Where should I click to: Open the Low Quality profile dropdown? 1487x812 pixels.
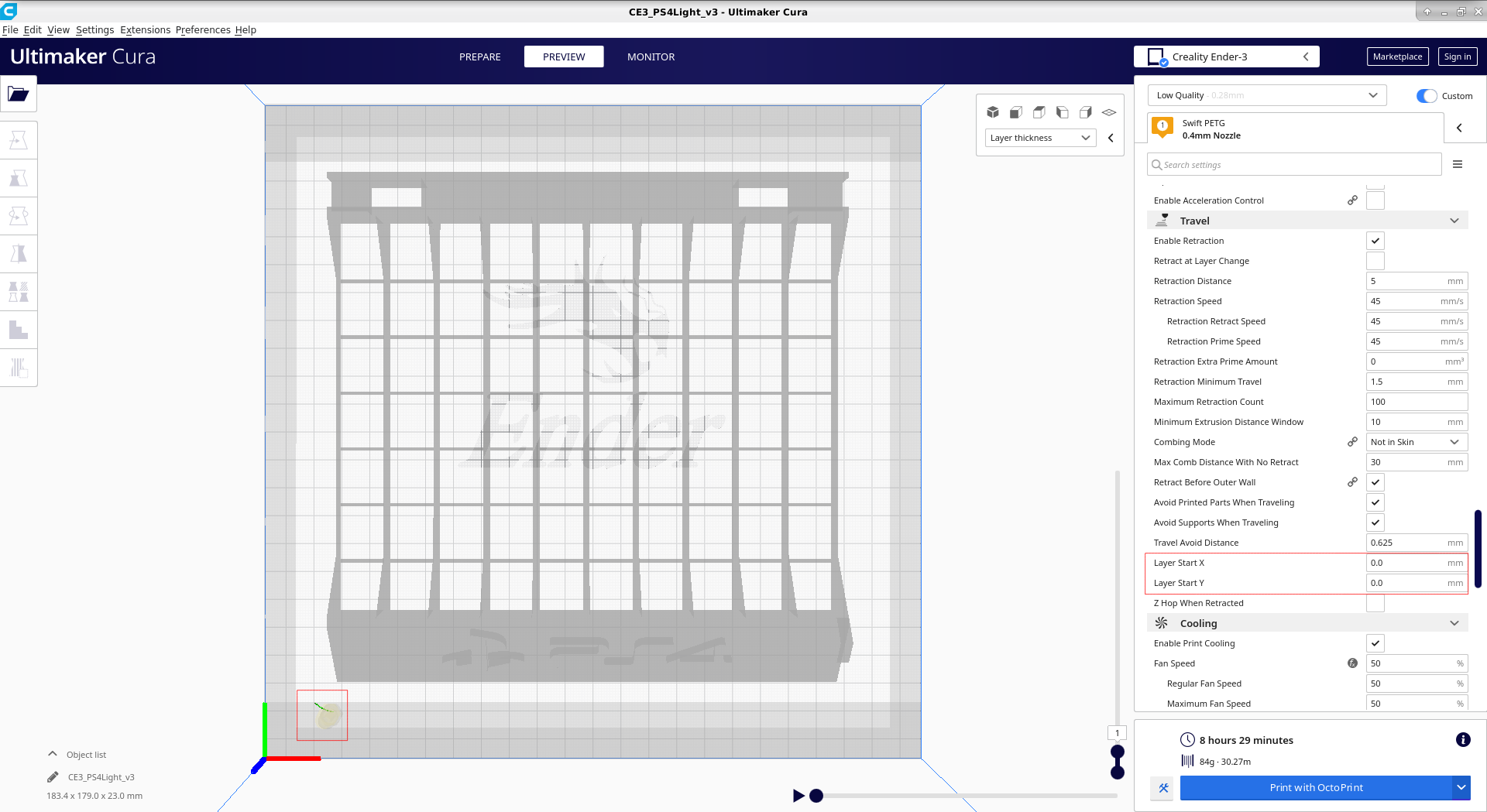click(1267, 95)
